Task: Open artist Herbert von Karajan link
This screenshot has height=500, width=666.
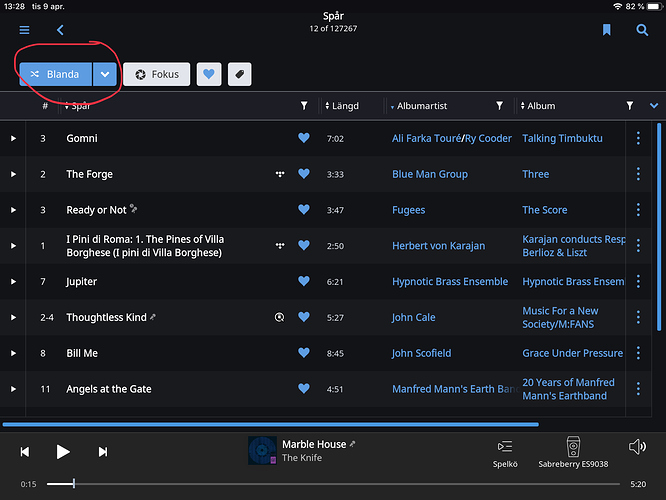Action: tap(438, 246)
